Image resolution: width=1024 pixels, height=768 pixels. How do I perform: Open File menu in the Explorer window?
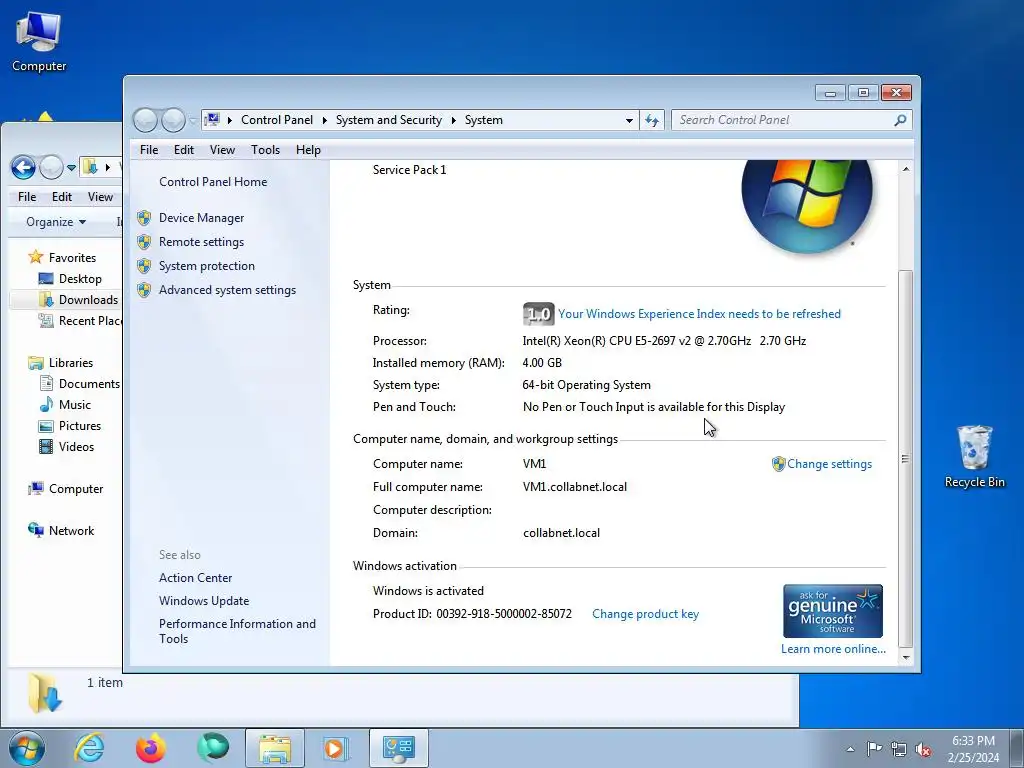(27, 197)
